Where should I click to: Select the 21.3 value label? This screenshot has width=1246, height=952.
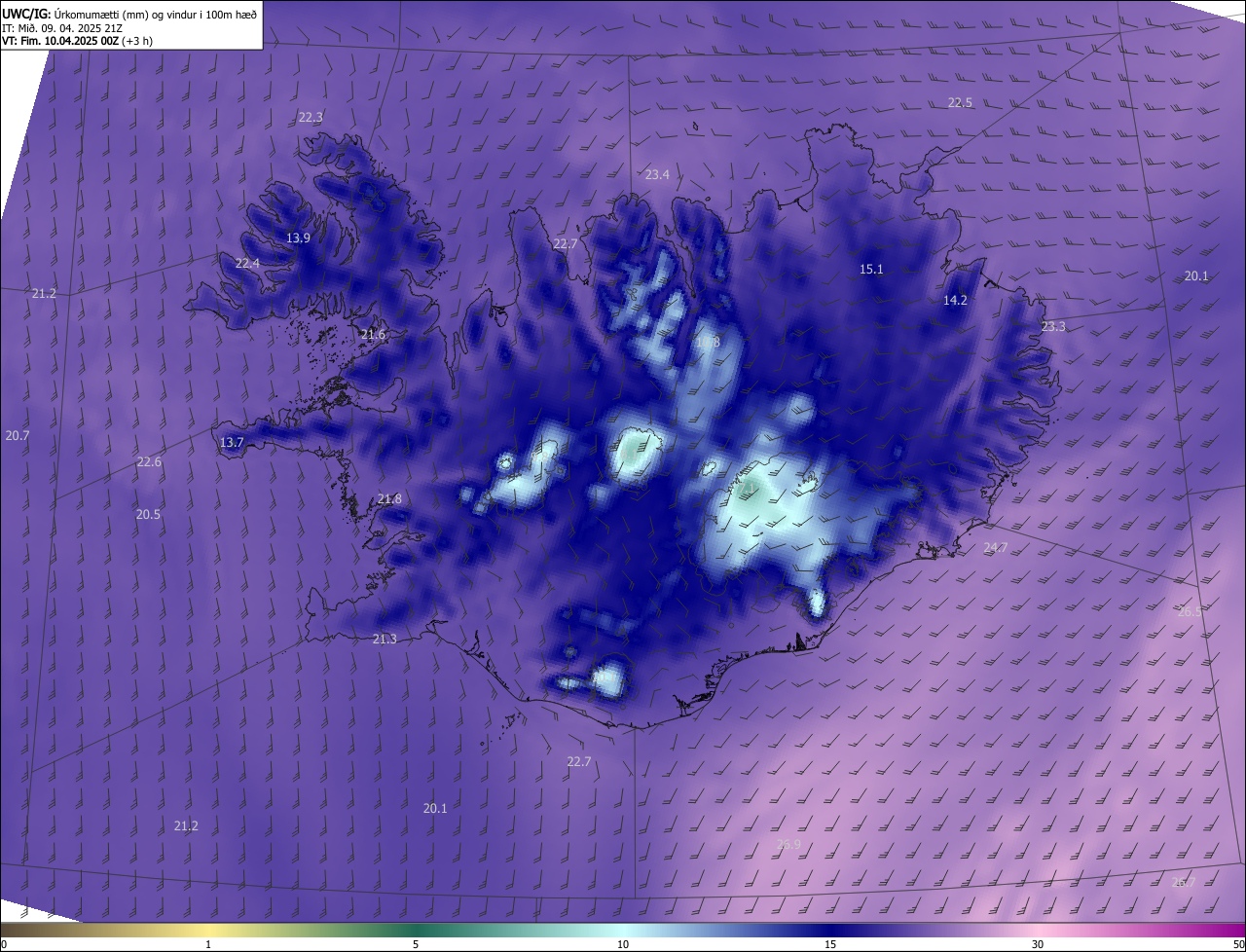(x=385, y=639)
